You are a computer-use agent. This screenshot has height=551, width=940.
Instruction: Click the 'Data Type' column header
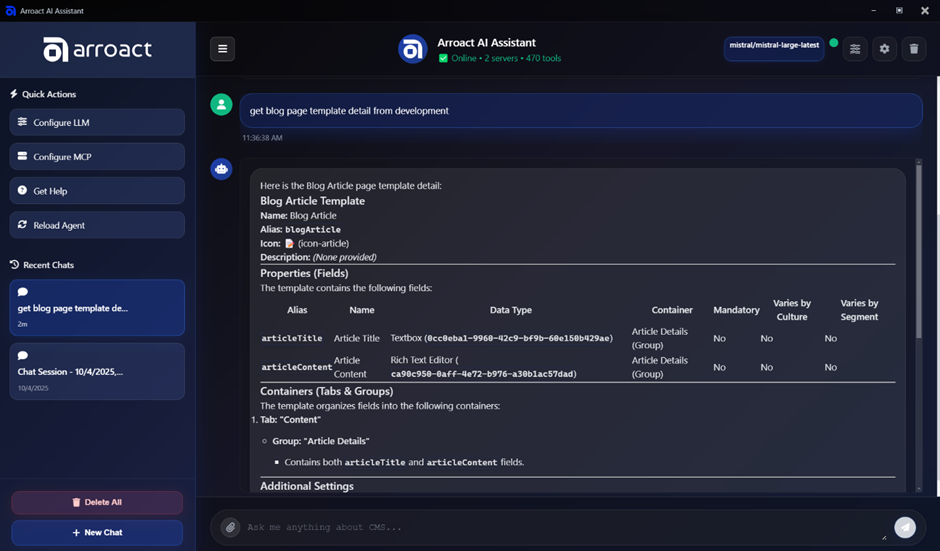click(x=510, y=310)
